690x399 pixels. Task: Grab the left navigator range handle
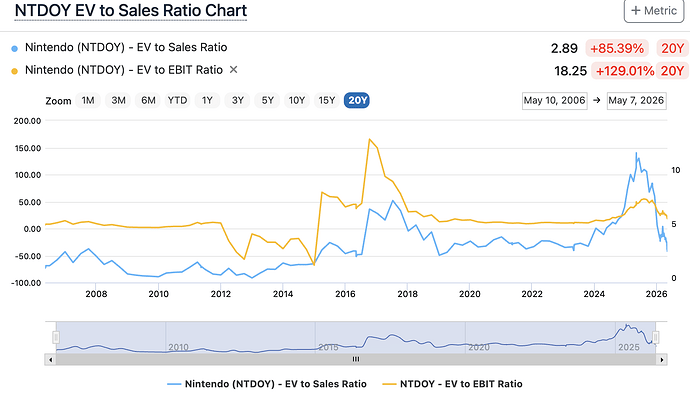pos(56,337)
